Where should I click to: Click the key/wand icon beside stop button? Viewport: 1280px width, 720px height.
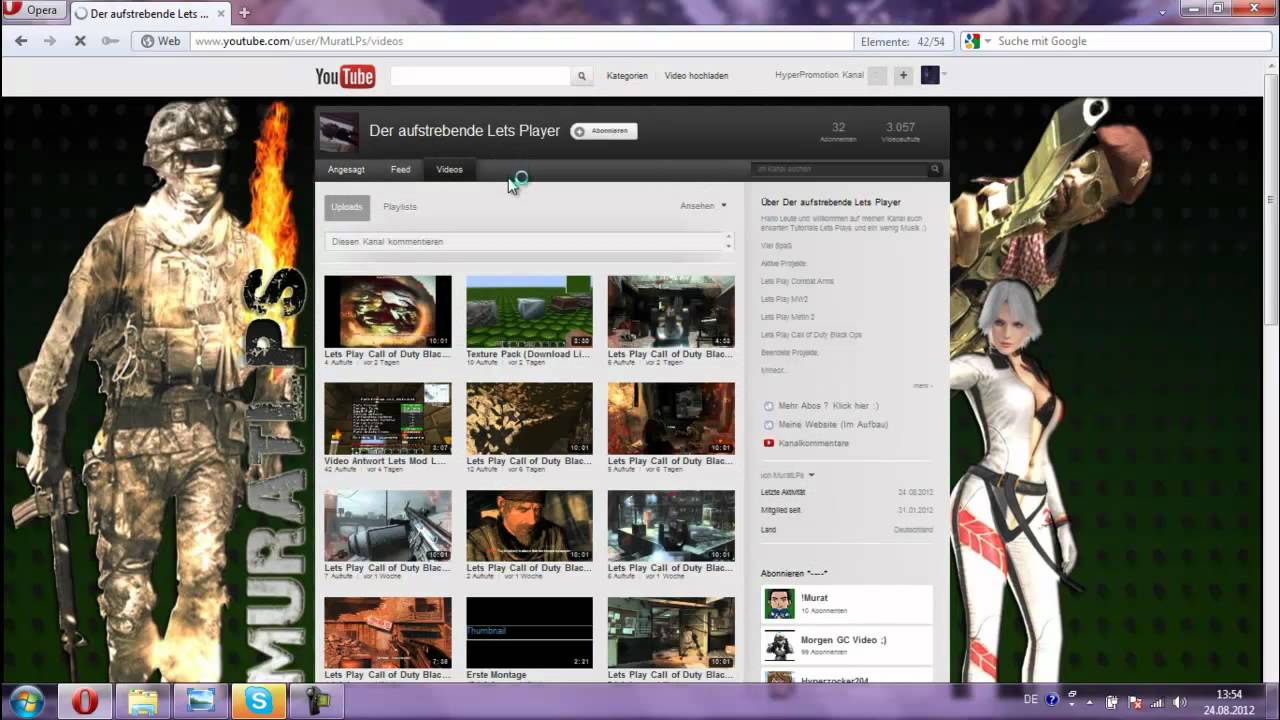(x=110, y=41)
